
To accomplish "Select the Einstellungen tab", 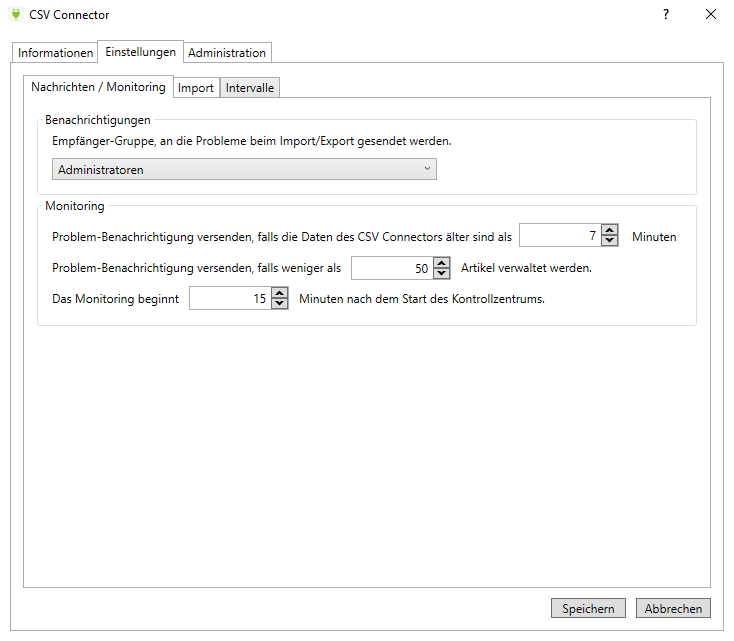I will point(141,52).
